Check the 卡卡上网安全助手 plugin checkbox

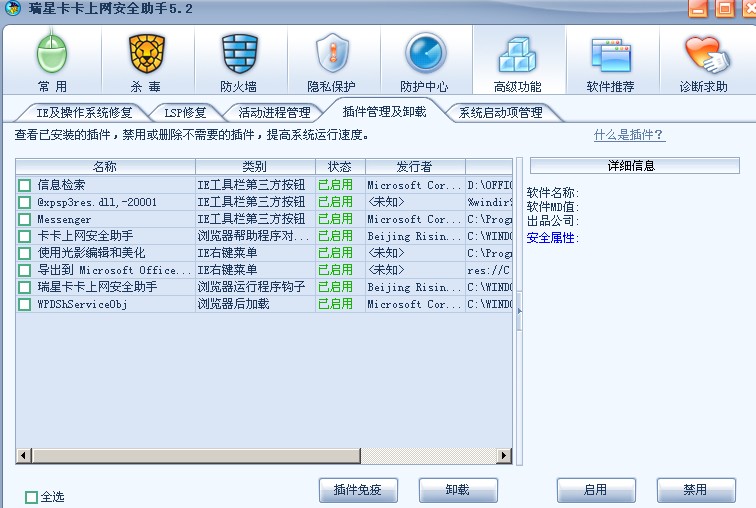click(x=24, y=236)
